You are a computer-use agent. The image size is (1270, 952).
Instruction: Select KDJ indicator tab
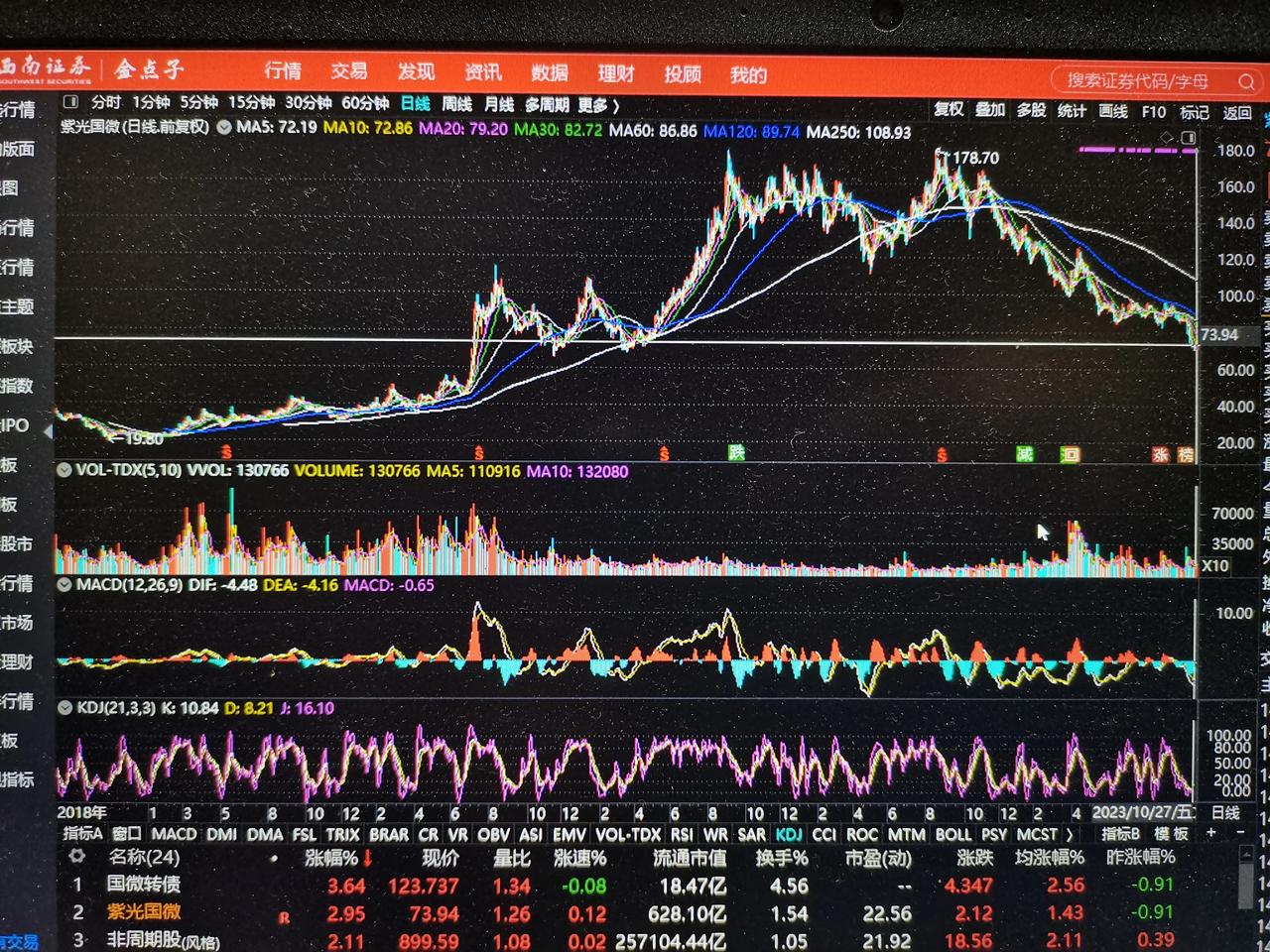(x=790, y=834)
